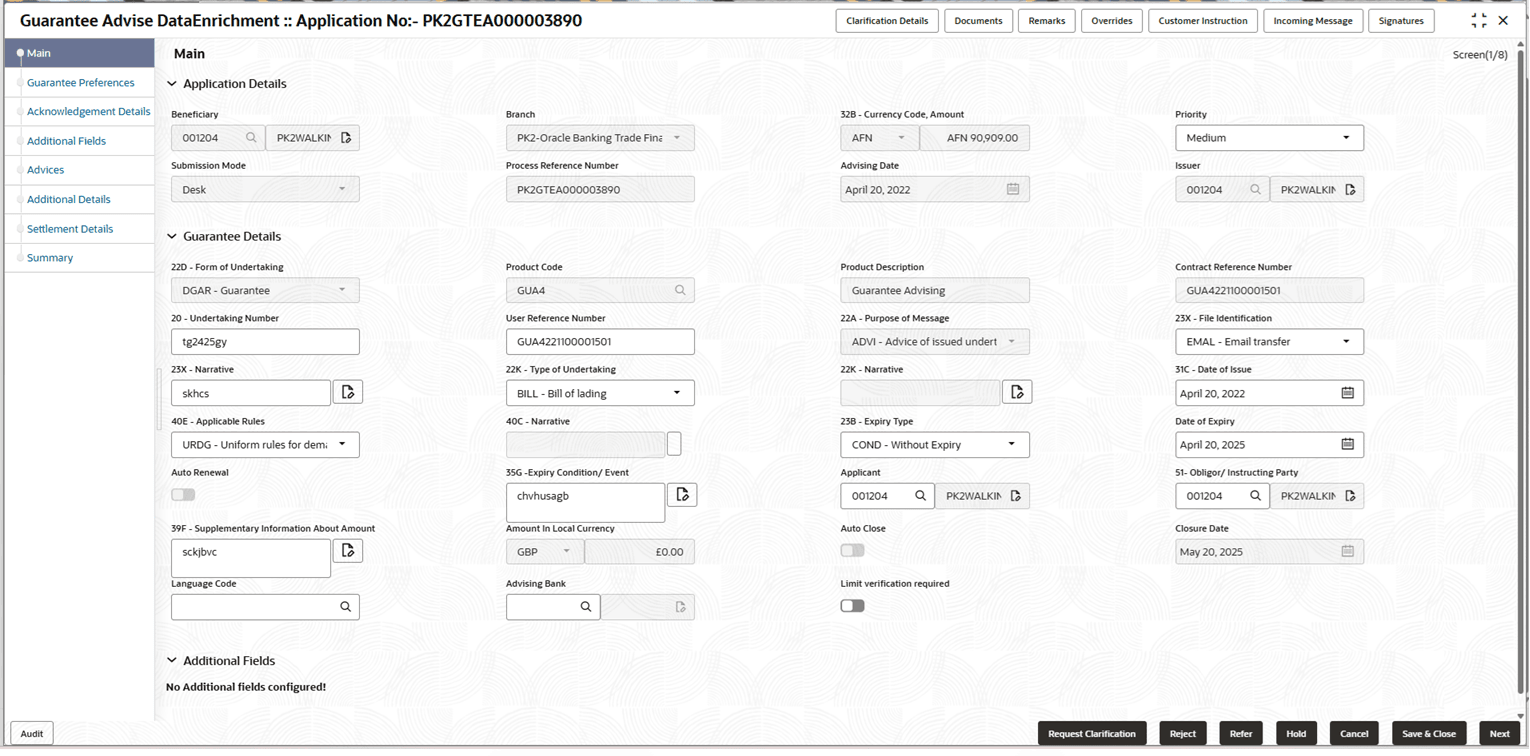Enable the Auto Renewal toggle
Image resolution: width=1530 pixels, height=756 pixels.
183,494
